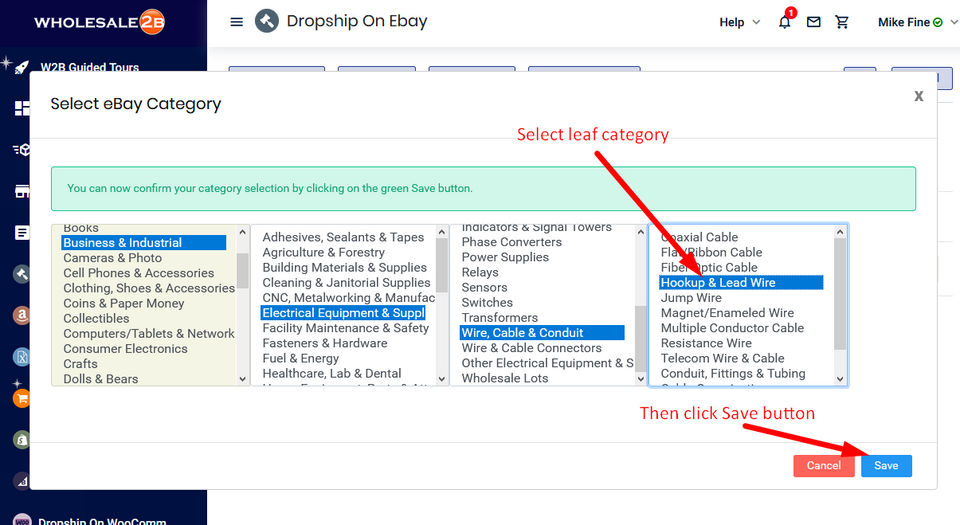
Task: Open the mail envelope icon
Action: coord(813,22)
